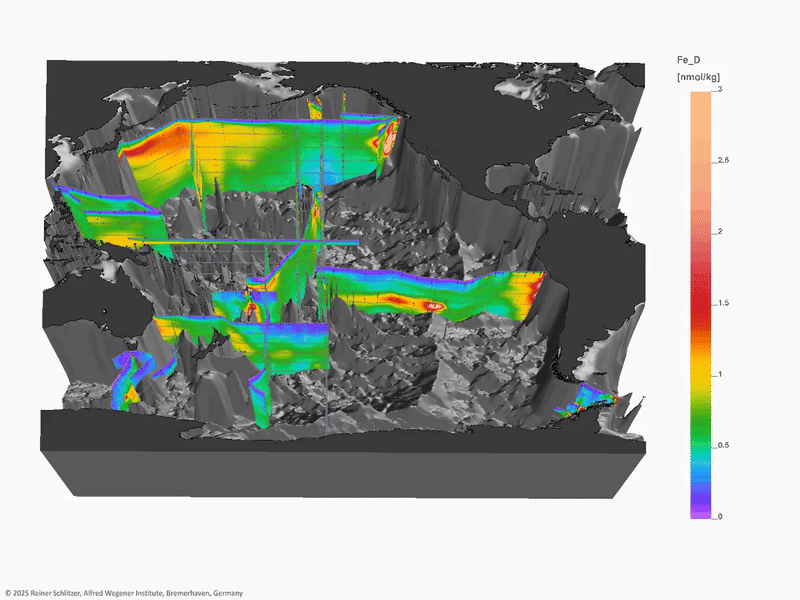Pick the purple bottom end of colorbar
Screen dimensions: 800x600
pyautogui.click(x=699, y=512)
